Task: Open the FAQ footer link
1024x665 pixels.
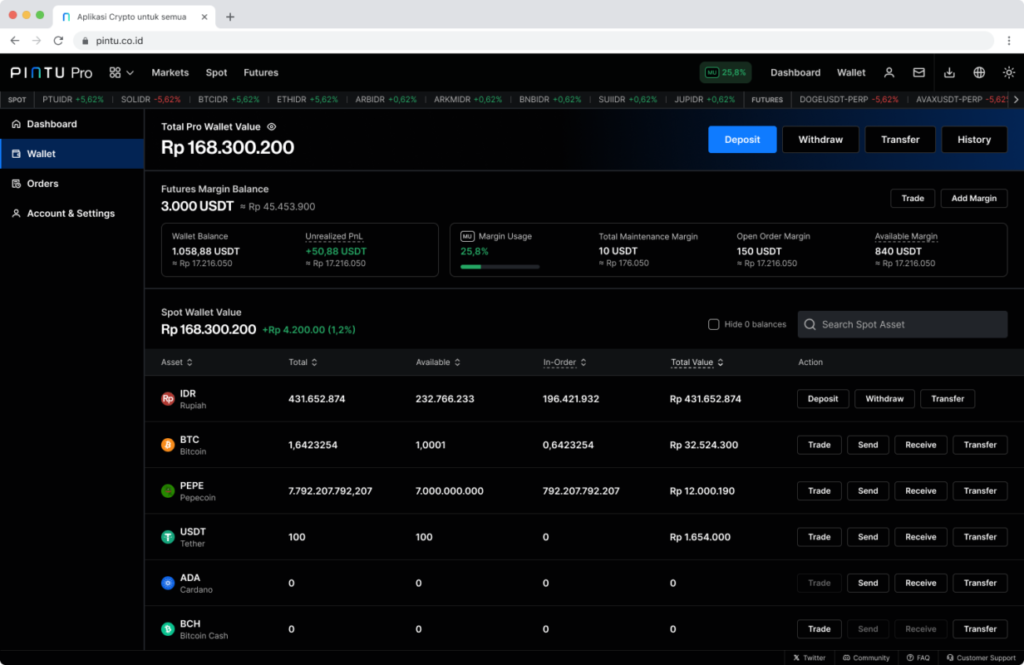Action: (918, 658)
